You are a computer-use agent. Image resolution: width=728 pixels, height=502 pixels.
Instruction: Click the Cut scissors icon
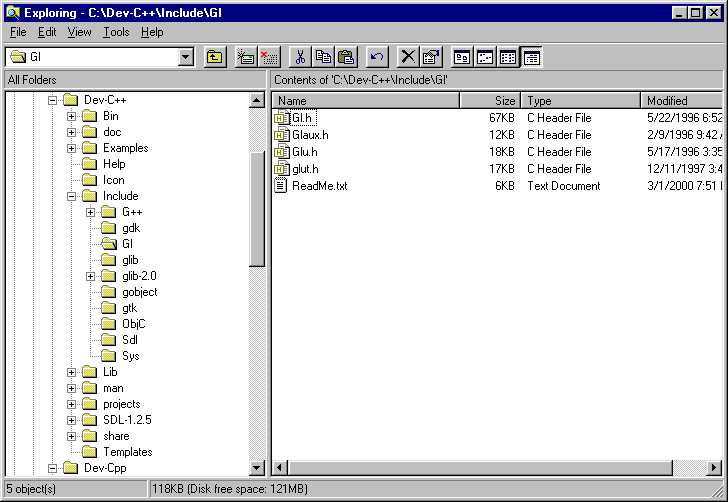[300, 57]
